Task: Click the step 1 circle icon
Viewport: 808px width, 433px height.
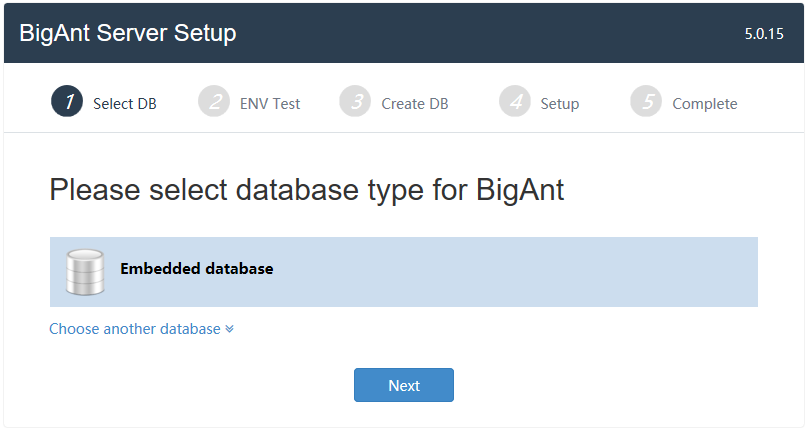Action: click(x=67, y=101)
